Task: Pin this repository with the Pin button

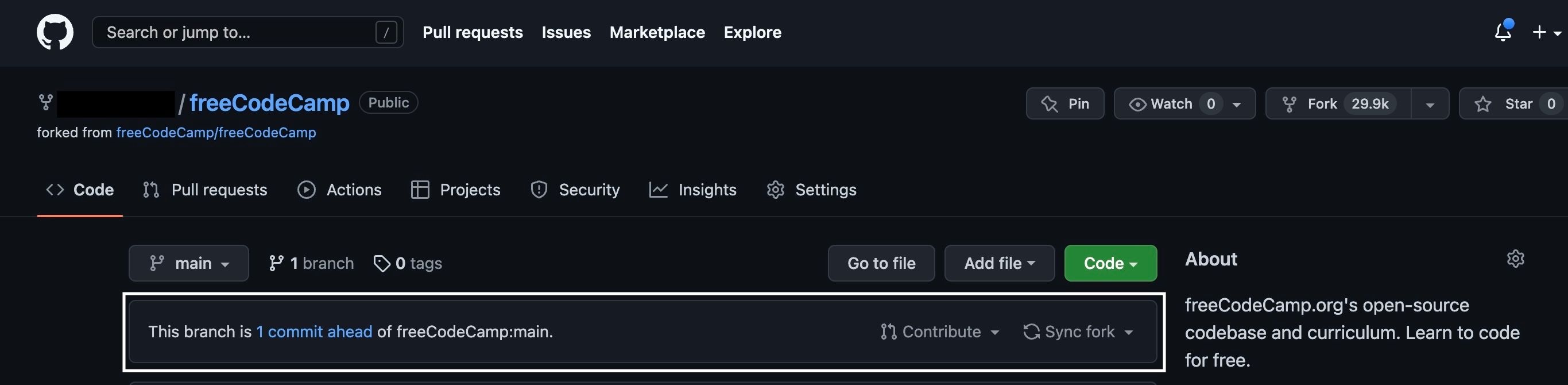Action: pyautogui.click(x=1064, y=103)
